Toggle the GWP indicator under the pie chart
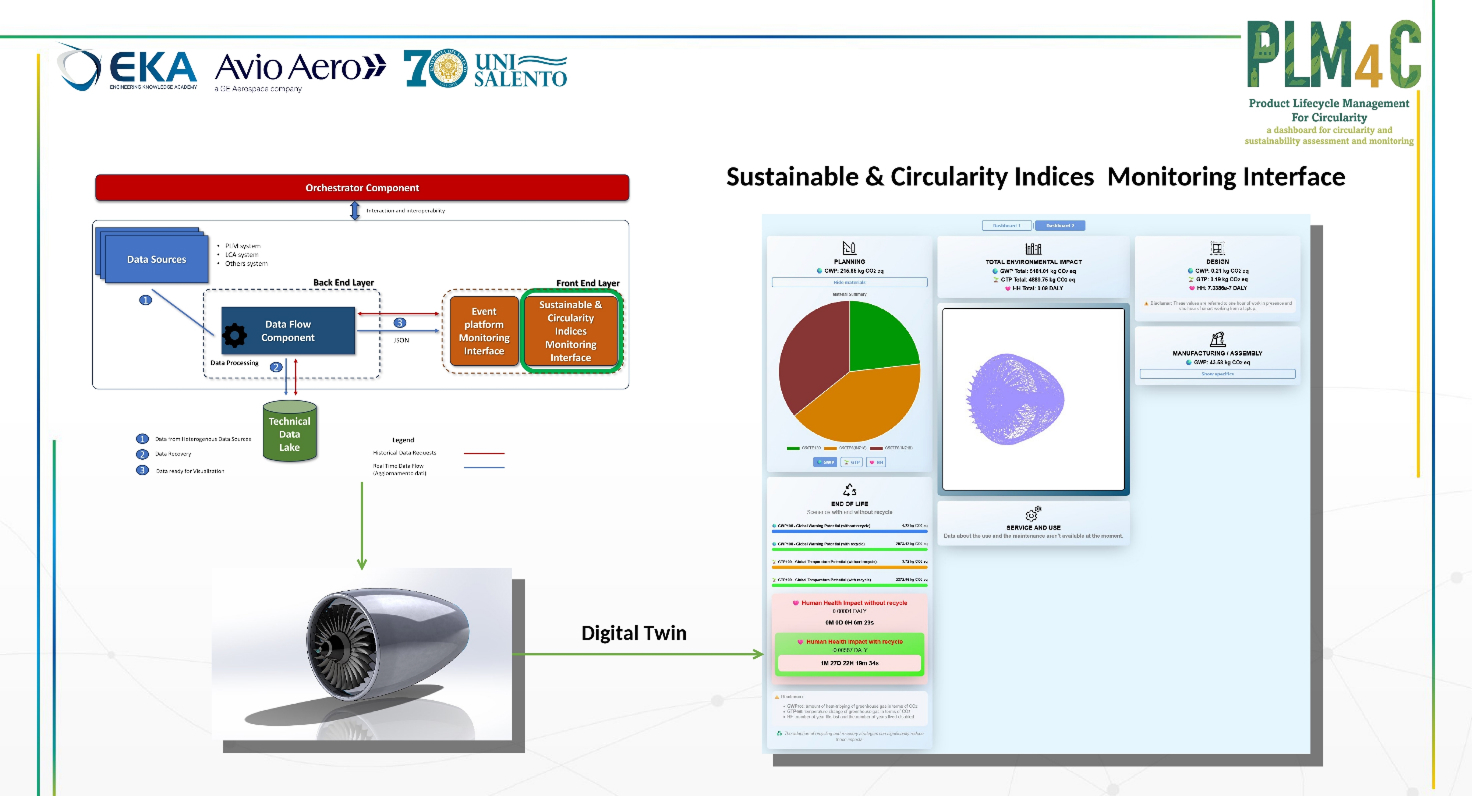The height and width of the screenshot is (796, 1472). click(x=824, y=462)
